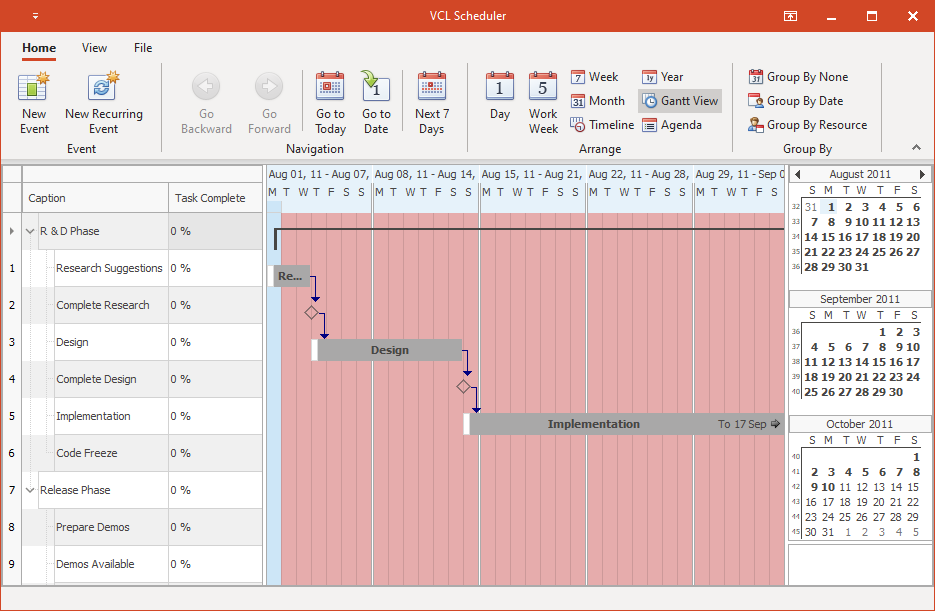Create a New Event
Image resolution: width=935 pixels, height=611 pixels.
33,100
